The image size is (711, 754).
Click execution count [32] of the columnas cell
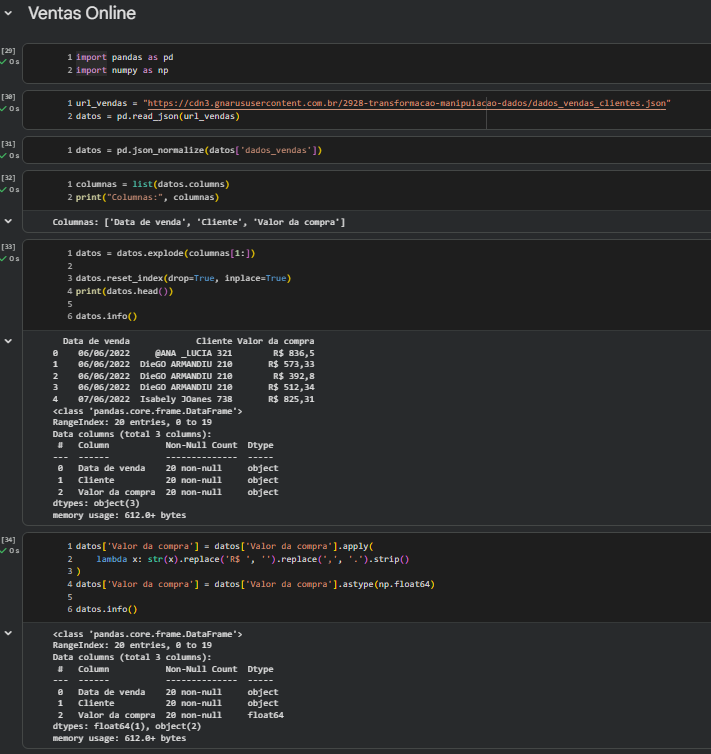click(9, 177)
